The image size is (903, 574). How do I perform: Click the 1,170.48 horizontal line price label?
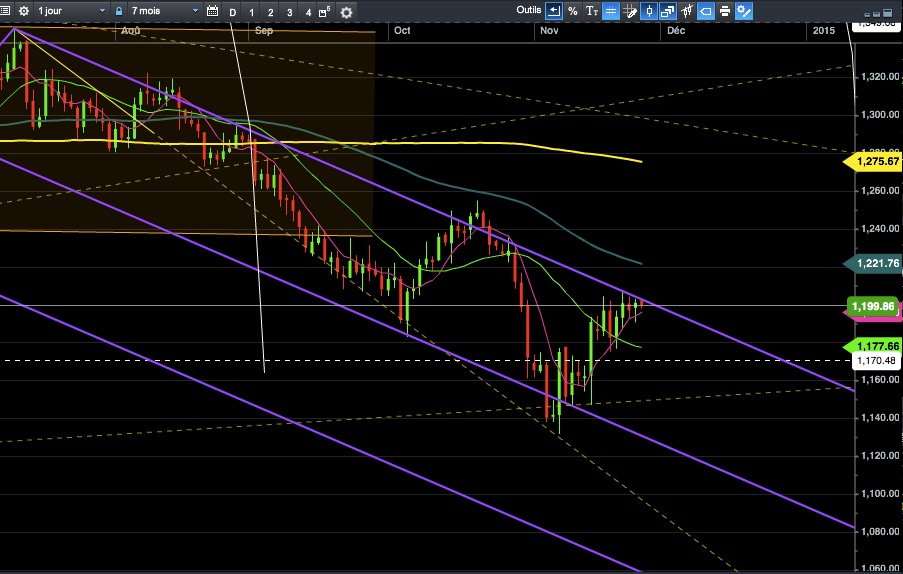pyautogui.click(x=877, y=361)
